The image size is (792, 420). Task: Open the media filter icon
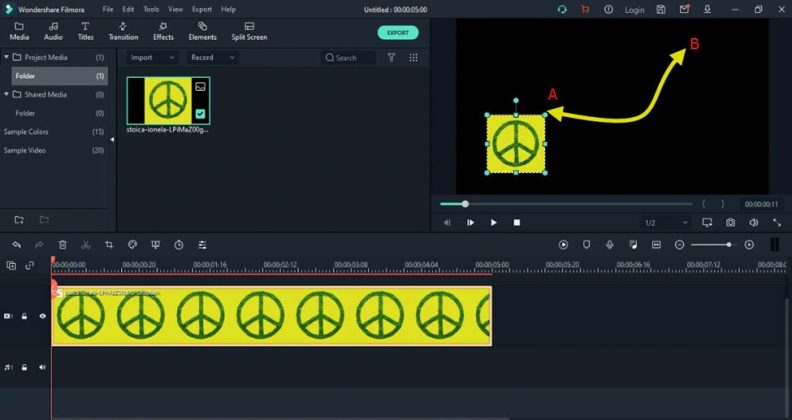[x=391, y=58]
